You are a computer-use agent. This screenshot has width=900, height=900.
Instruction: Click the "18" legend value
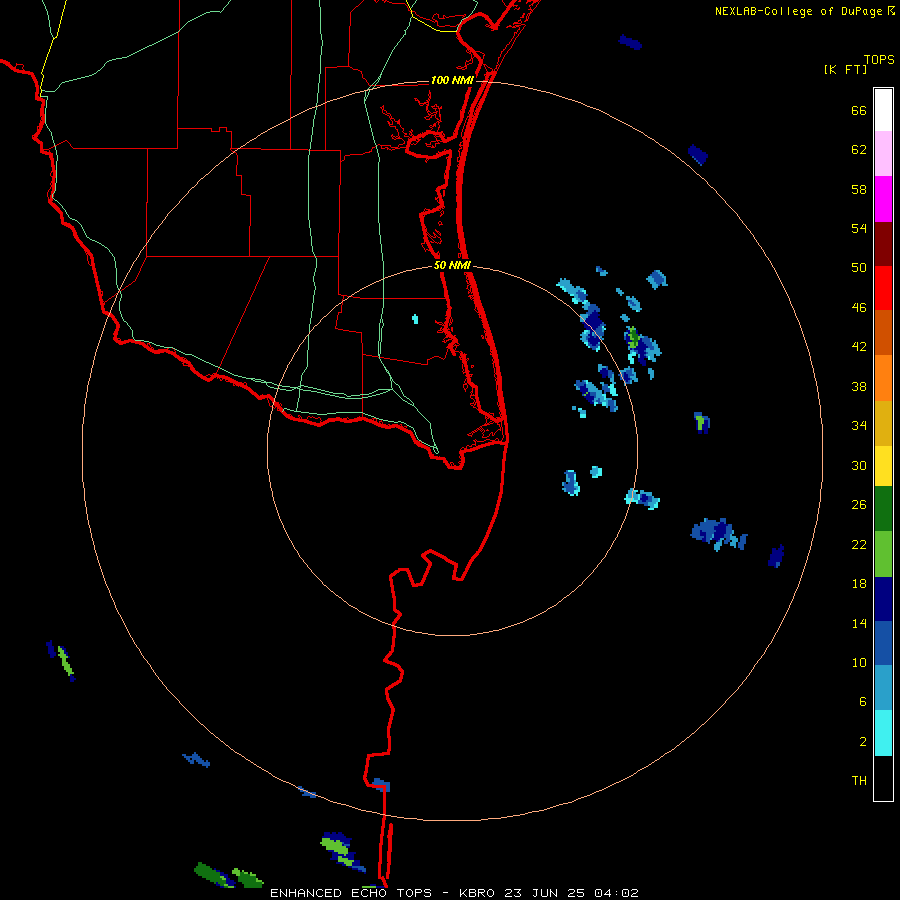[859, 584]
